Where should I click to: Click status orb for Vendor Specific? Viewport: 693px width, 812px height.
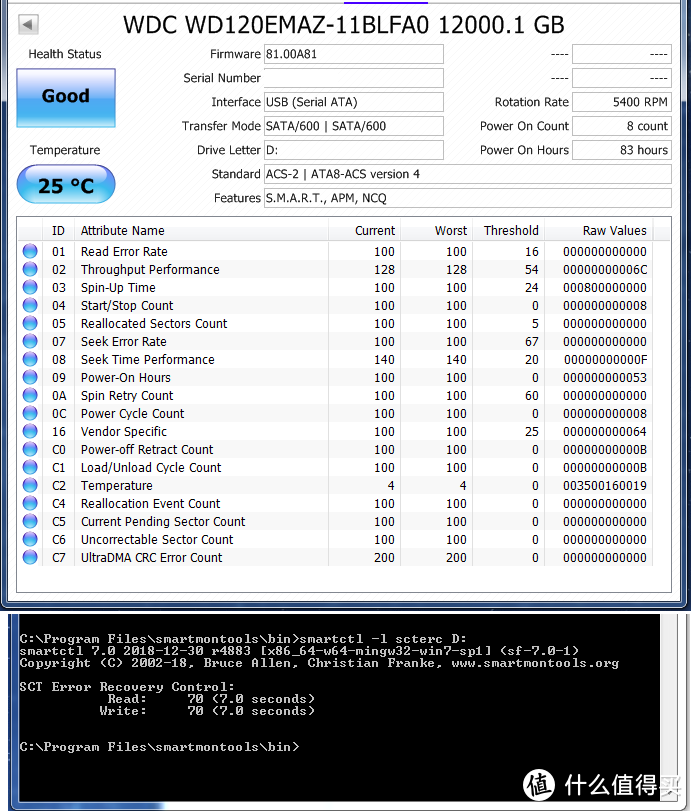click(x=30, y=431)
